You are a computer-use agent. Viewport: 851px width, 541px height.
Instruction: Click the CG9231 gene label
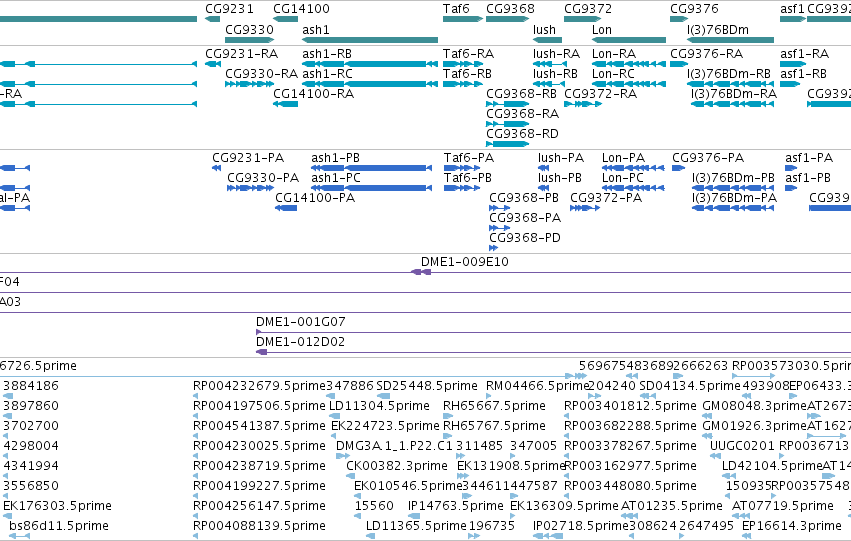pyautogui.click(x=229, y=9)
